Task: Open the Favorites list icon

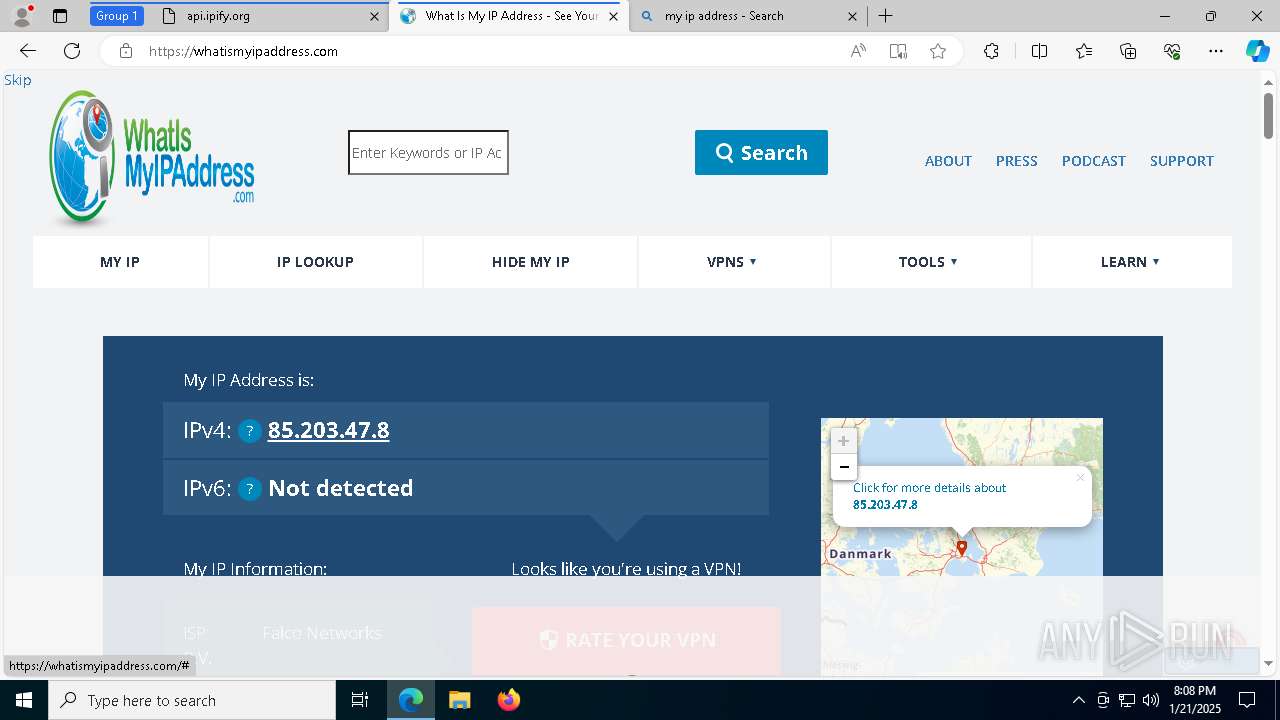Action: 1084,51
